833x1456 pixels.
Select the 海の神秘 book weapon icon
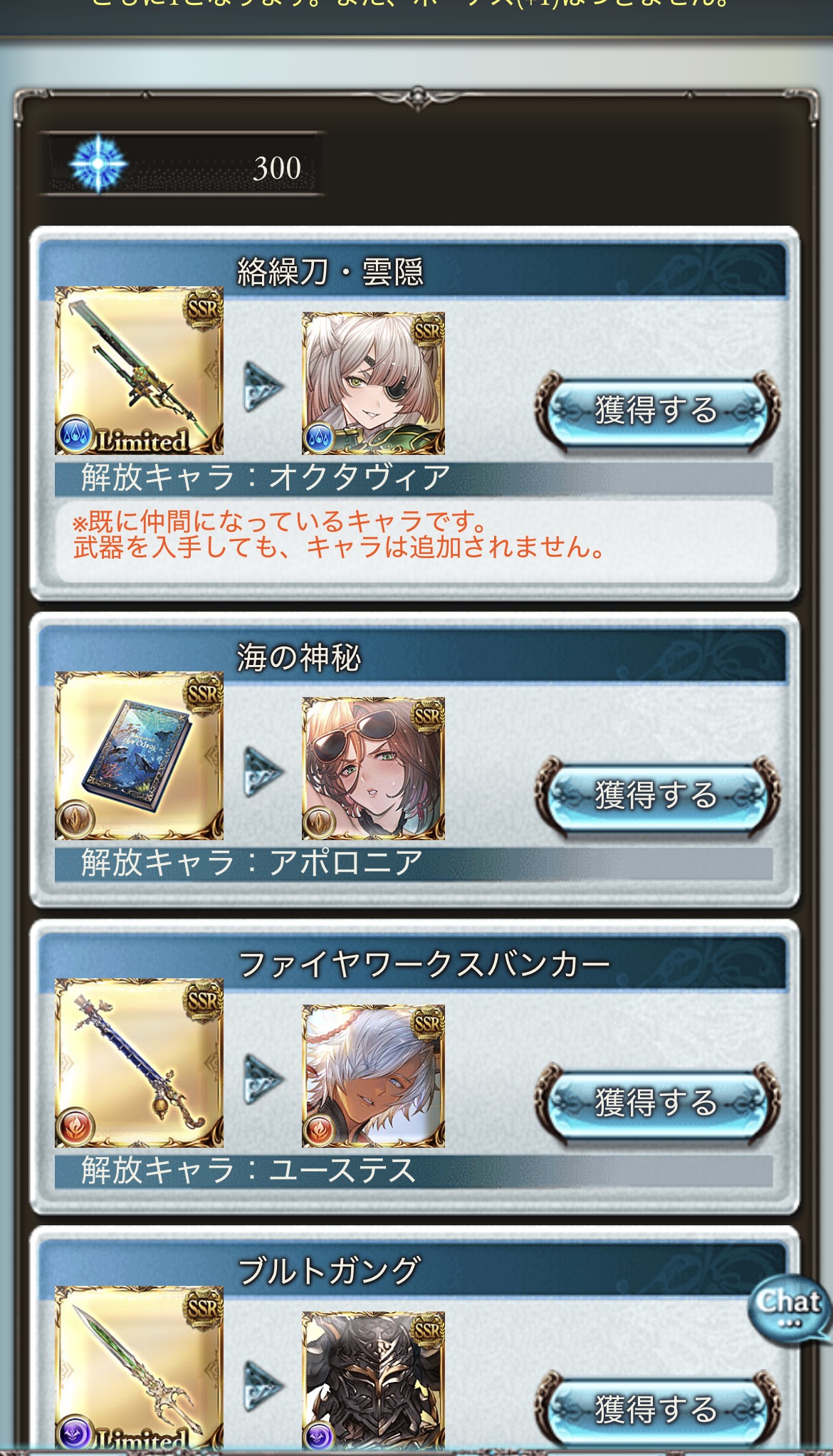tap(139, 755)
